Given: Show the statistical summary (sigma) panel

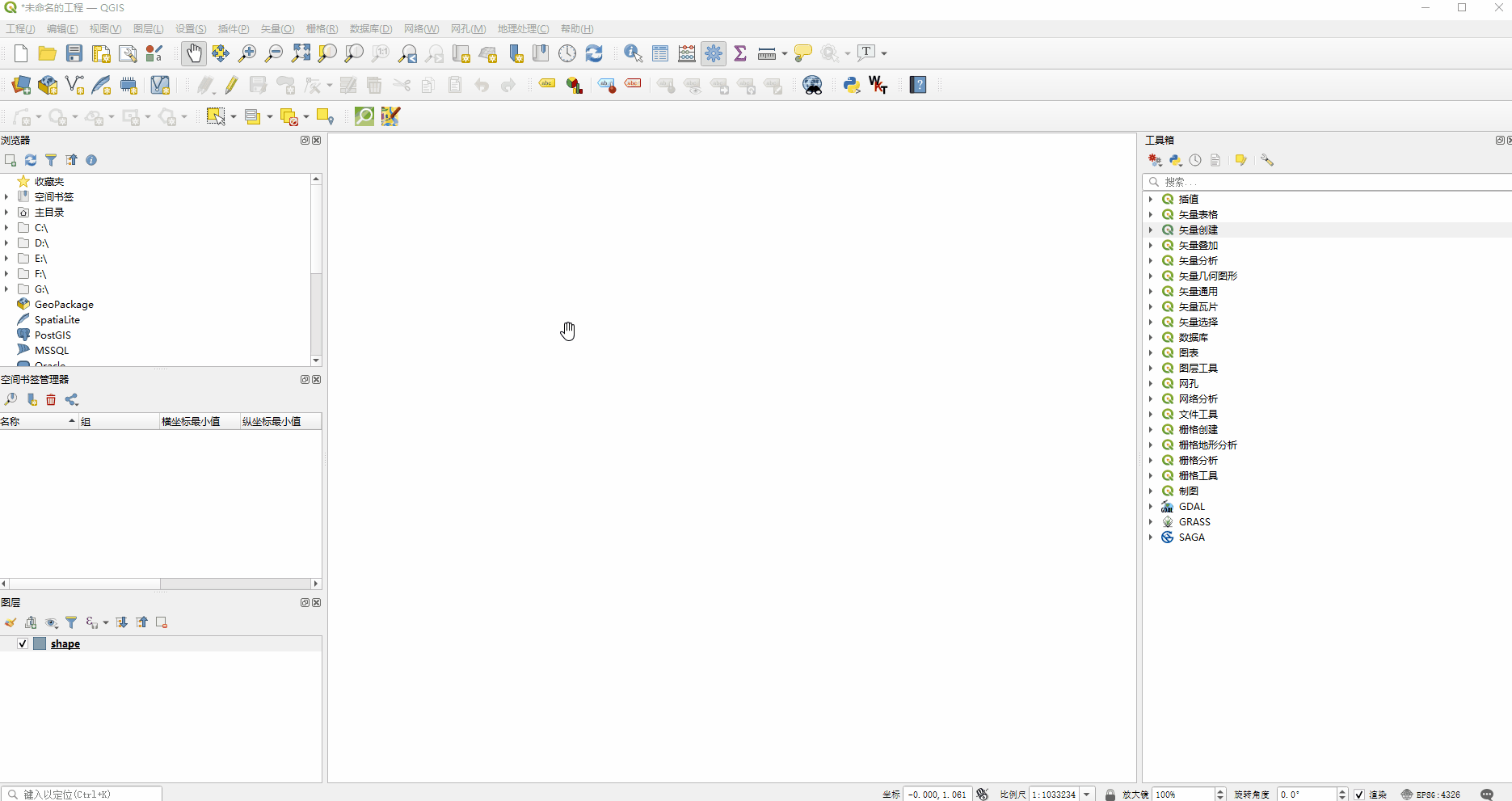Looking at the screenshot, I should (x=740, y=53).
